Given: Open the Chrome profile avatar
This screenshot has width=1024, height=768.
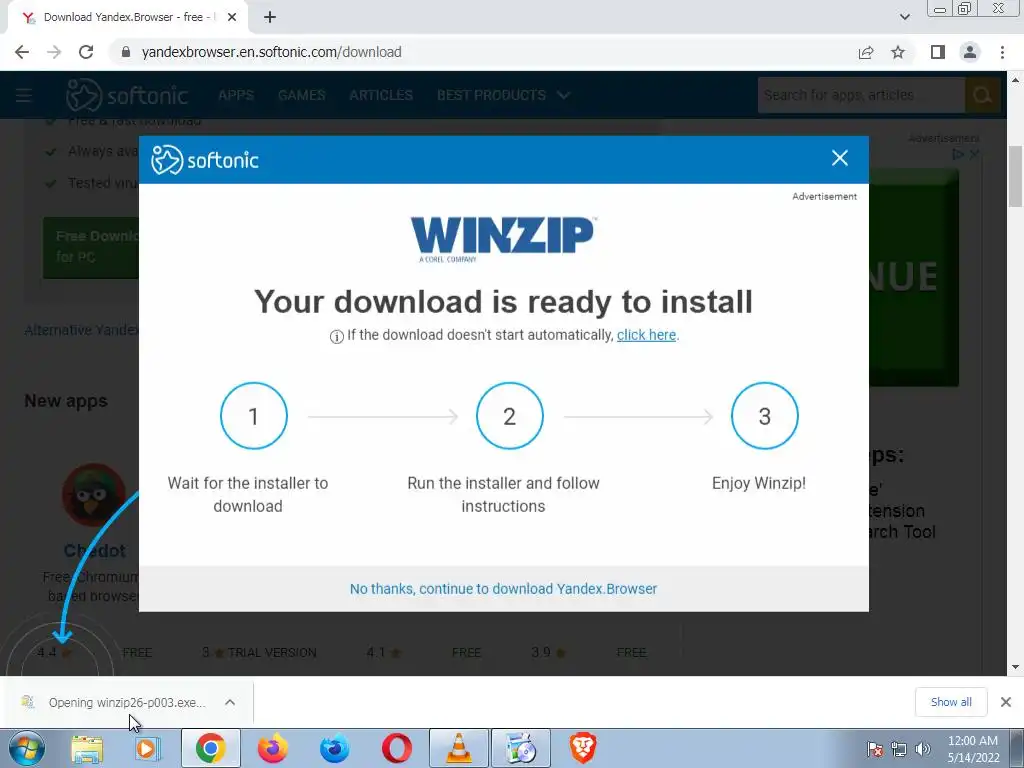Looking at the screenshot, I should point(970,52).
